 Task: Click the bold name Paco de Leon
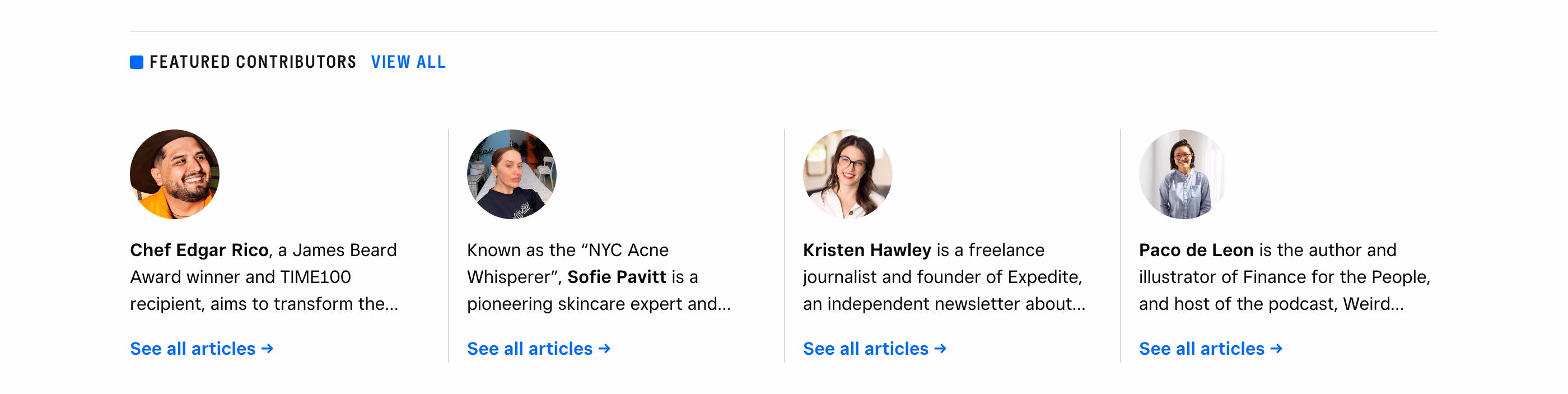(1196, 251)
